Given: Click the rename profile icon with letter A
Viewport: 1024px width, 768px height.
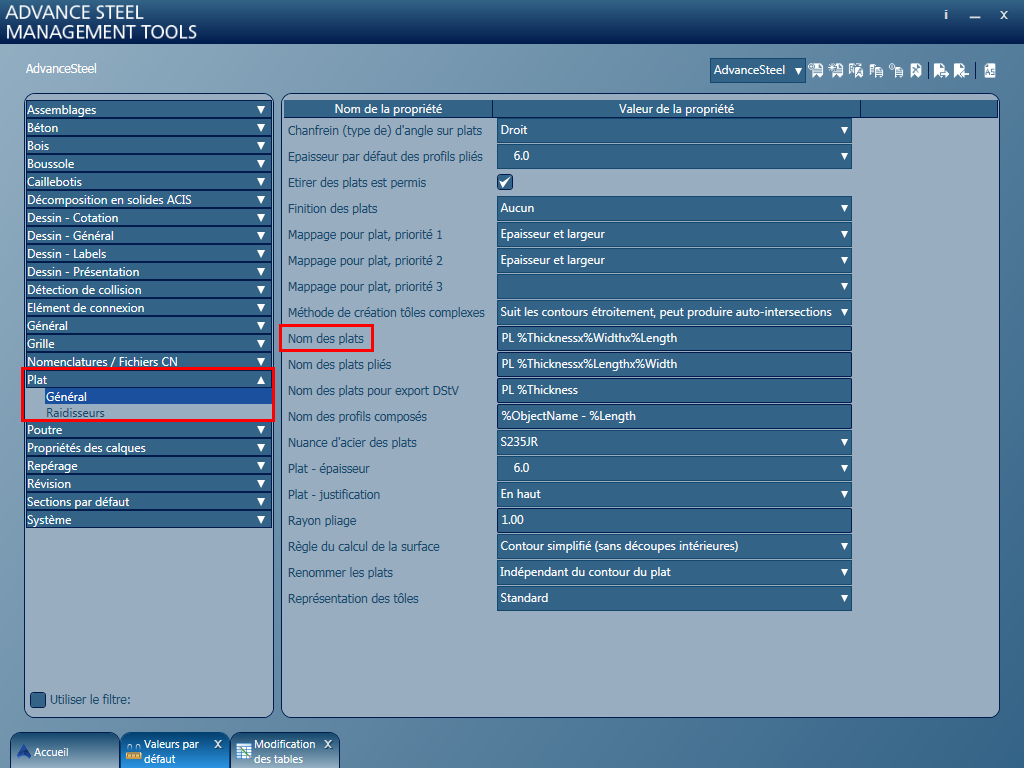Looking at the screenshot, I should (x=856, y=70).
